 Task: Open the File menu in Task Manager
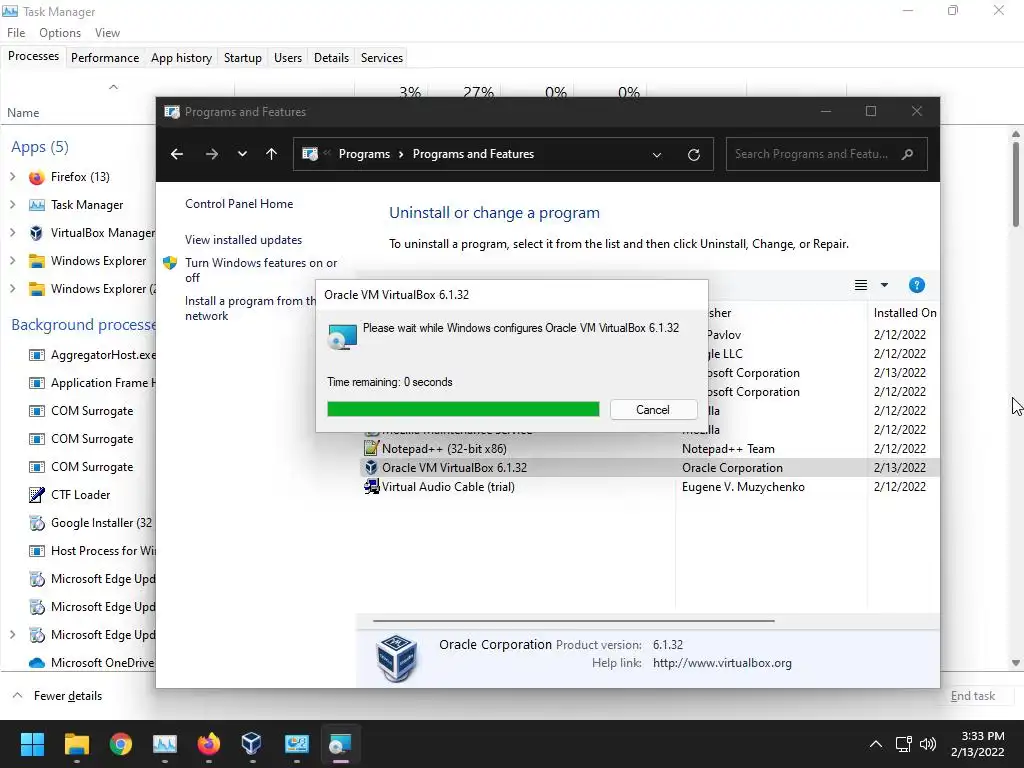(16, 33)
